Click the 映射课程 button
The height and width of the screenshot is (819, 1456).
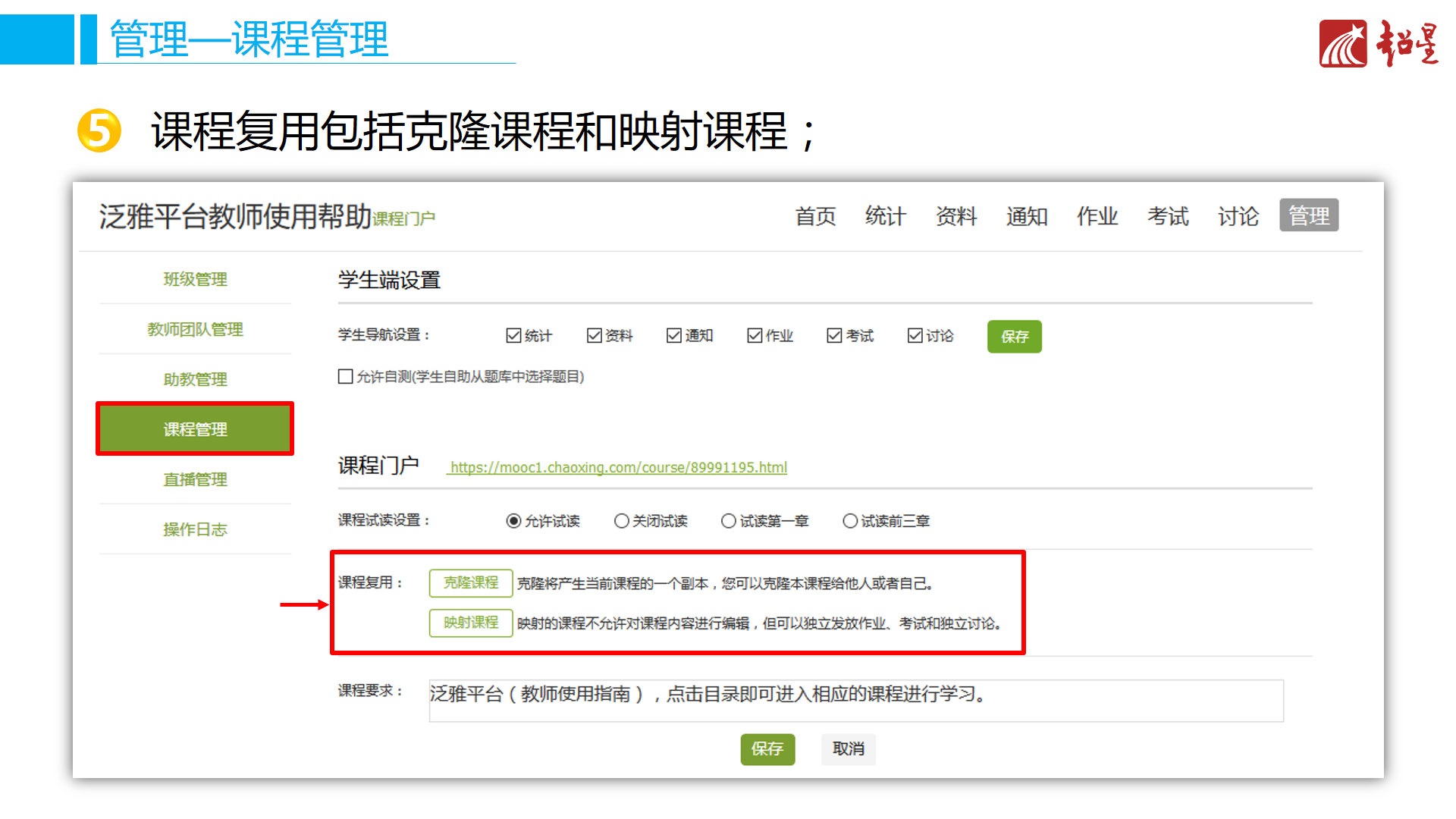click(471, 623)
